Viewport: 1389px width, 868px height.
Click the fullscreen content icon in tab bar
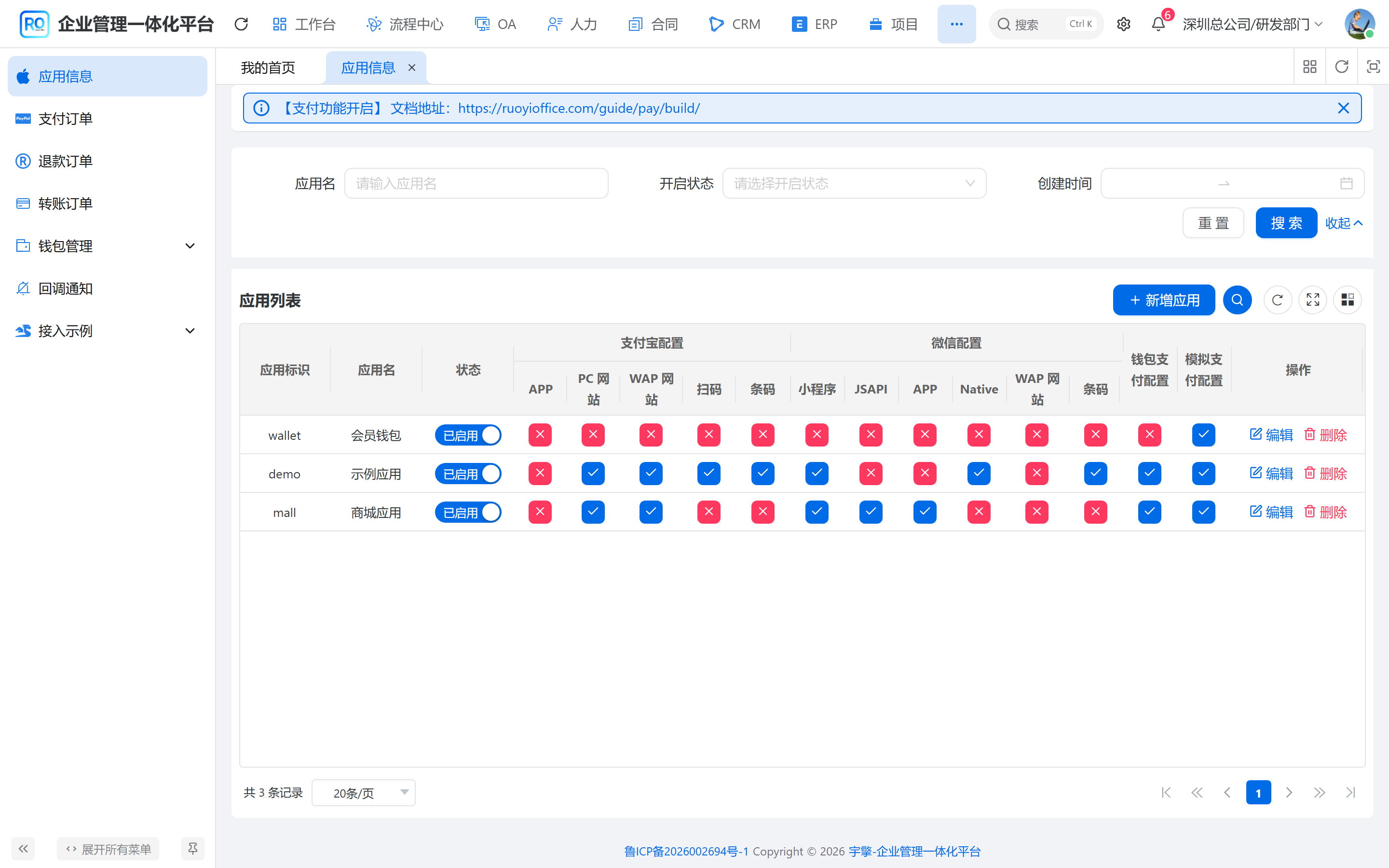click(1374, 67)
